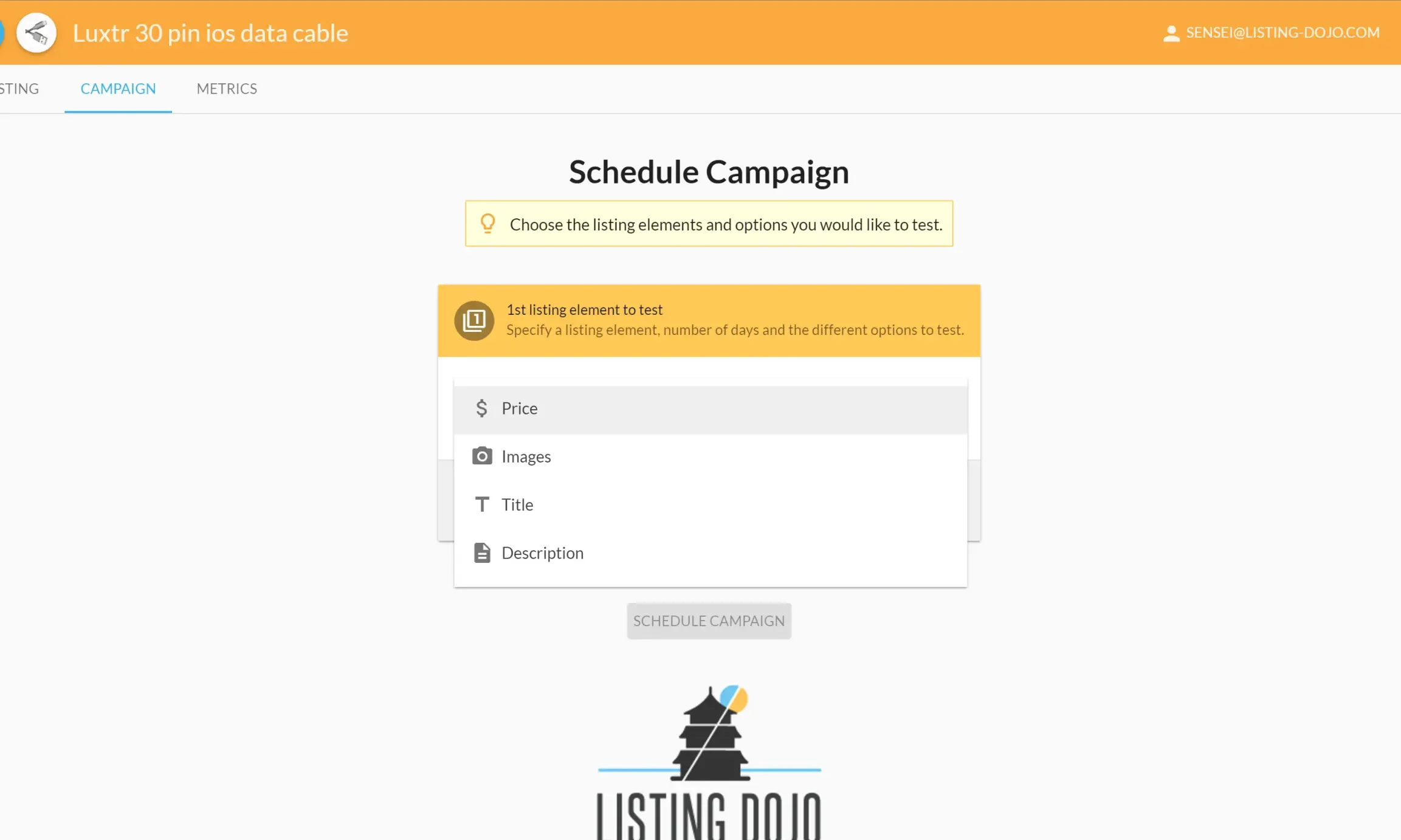Click the Schedule Campaign button
This screenshot has height=840, width=1401.
click(709, 621)
